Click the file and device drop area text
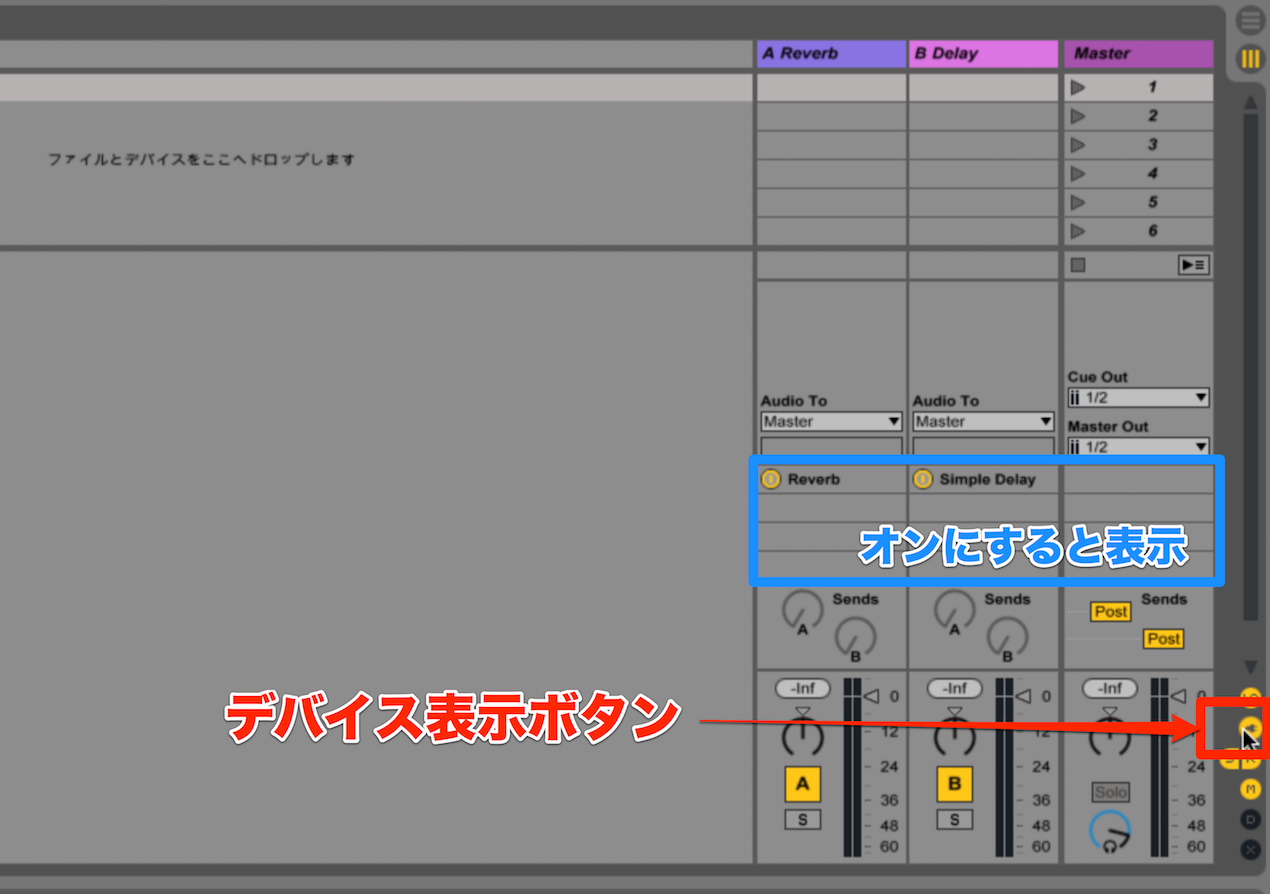This screenshot has height=894, width=1270. [x=202, y=159]
